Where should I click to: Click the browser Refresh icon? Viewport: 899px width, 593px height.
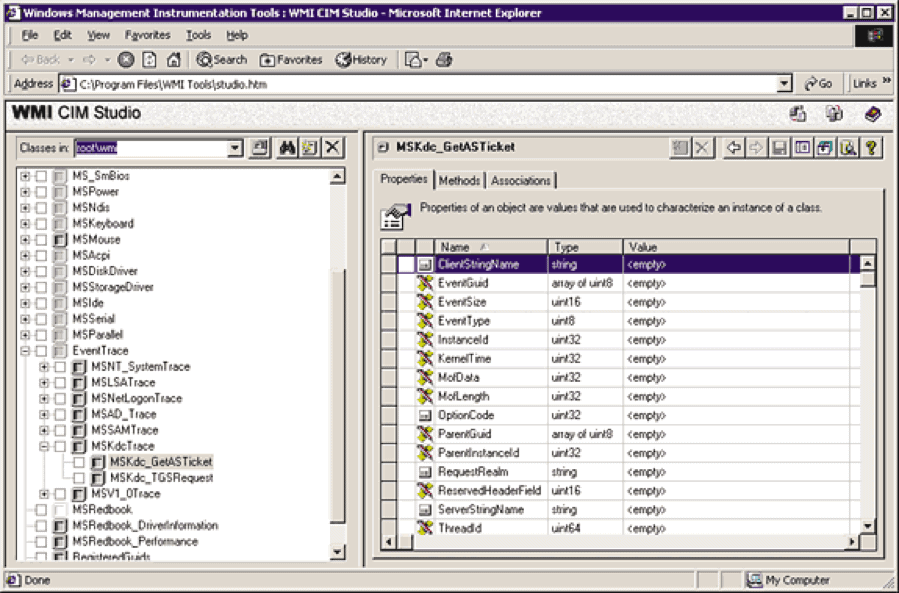point(149,60)
